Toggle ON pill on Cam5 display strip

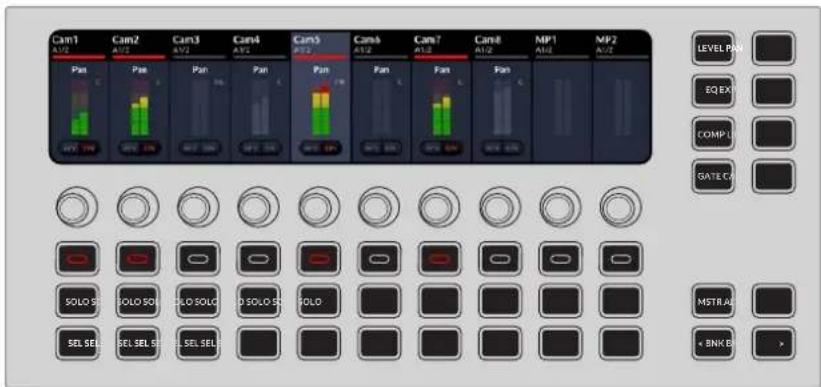click(x=331, y=148)
